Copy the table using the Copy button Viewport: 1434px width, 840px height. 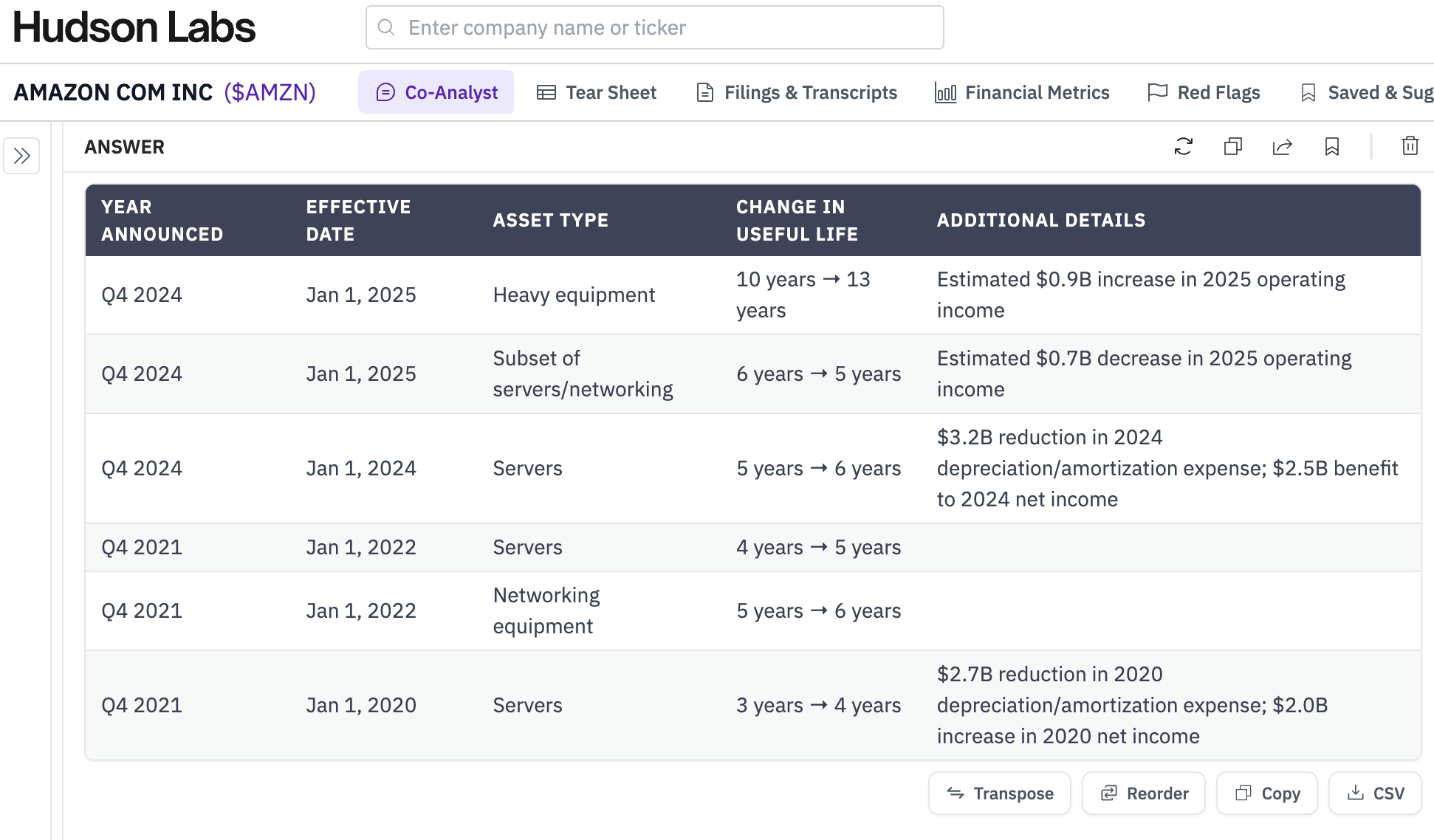pyautogui.click(x=1267, y=793)
